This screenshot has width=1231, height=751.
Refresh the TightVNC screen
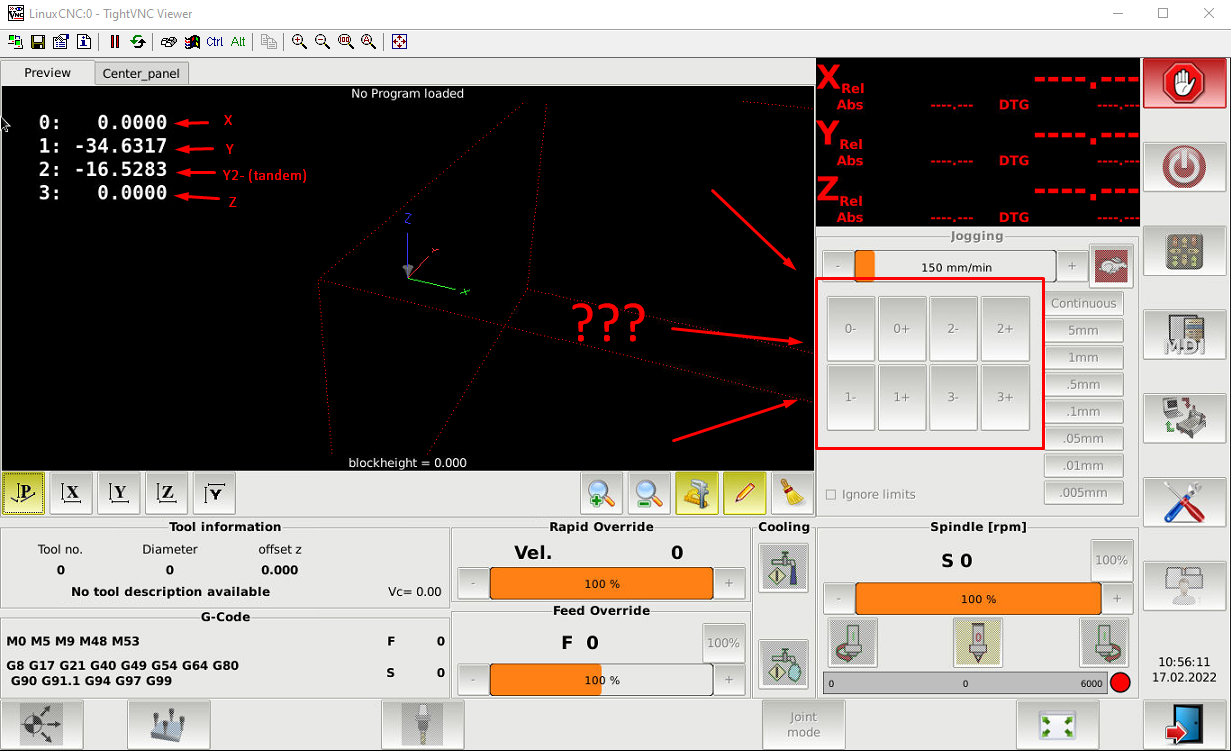pyautogui.click(x=137, y=42)
